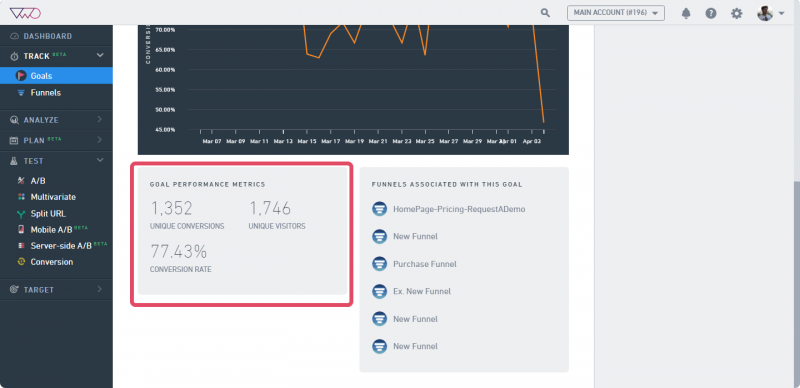Screen dimensions: 800x388
Task: Open the Ex. New Funnel link
Action: (x=422, y=292)
